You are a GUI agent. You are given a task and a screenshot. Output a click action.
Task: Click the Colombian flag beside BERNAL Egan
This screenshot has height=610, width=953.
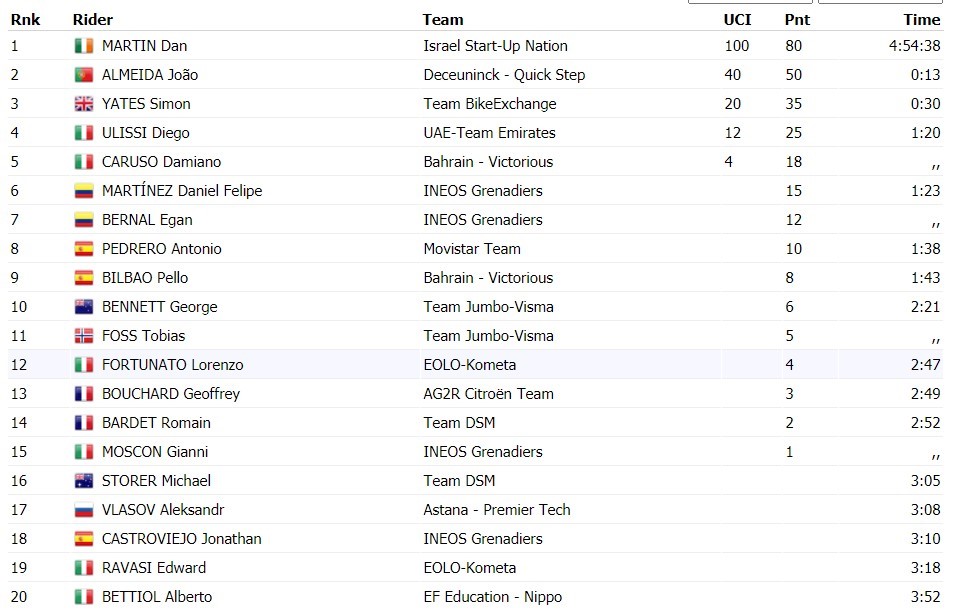[x=84, y=220]
